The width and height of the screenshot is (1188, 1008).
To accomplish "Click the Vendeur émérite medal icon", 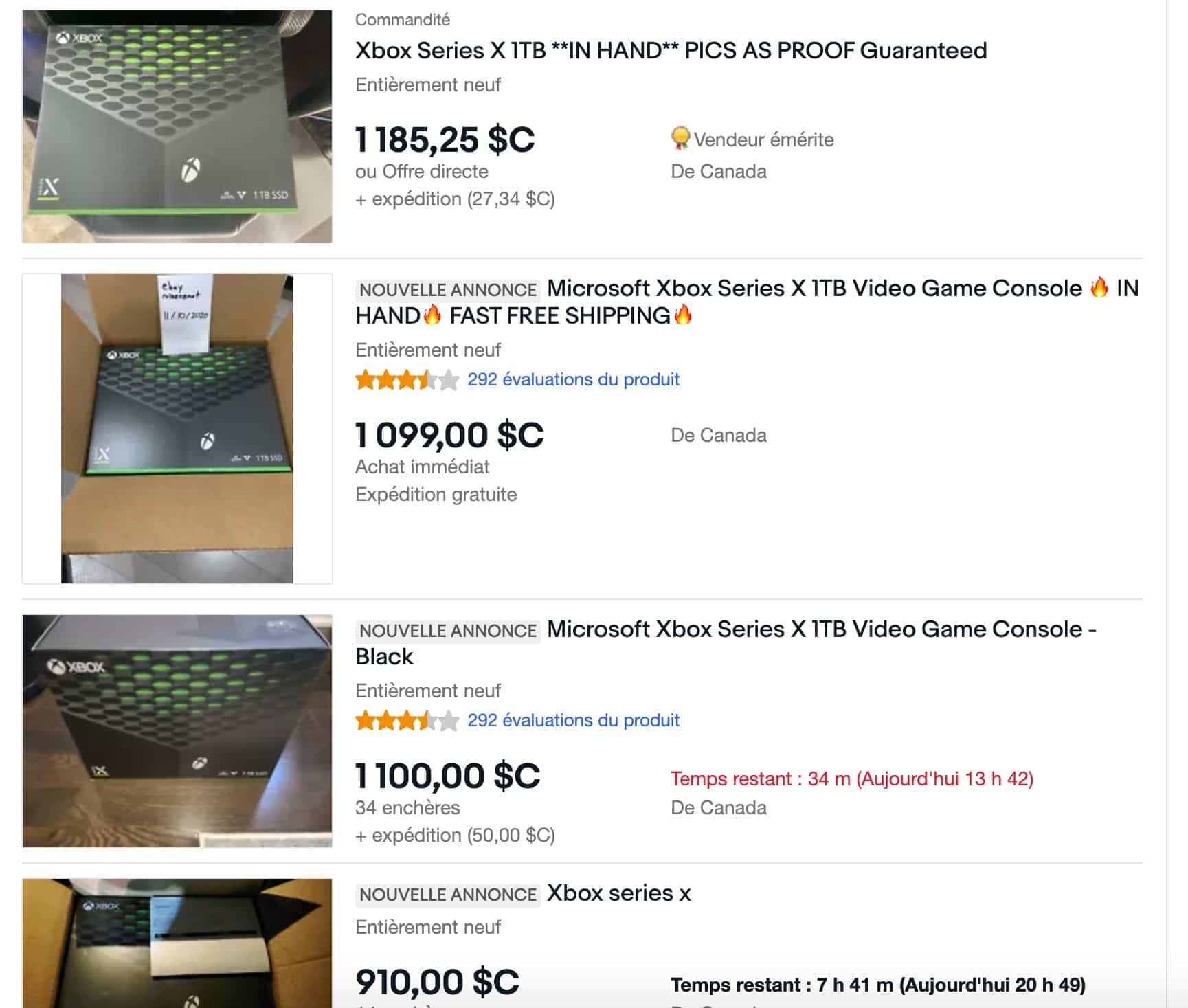I will tap(680, 139).
